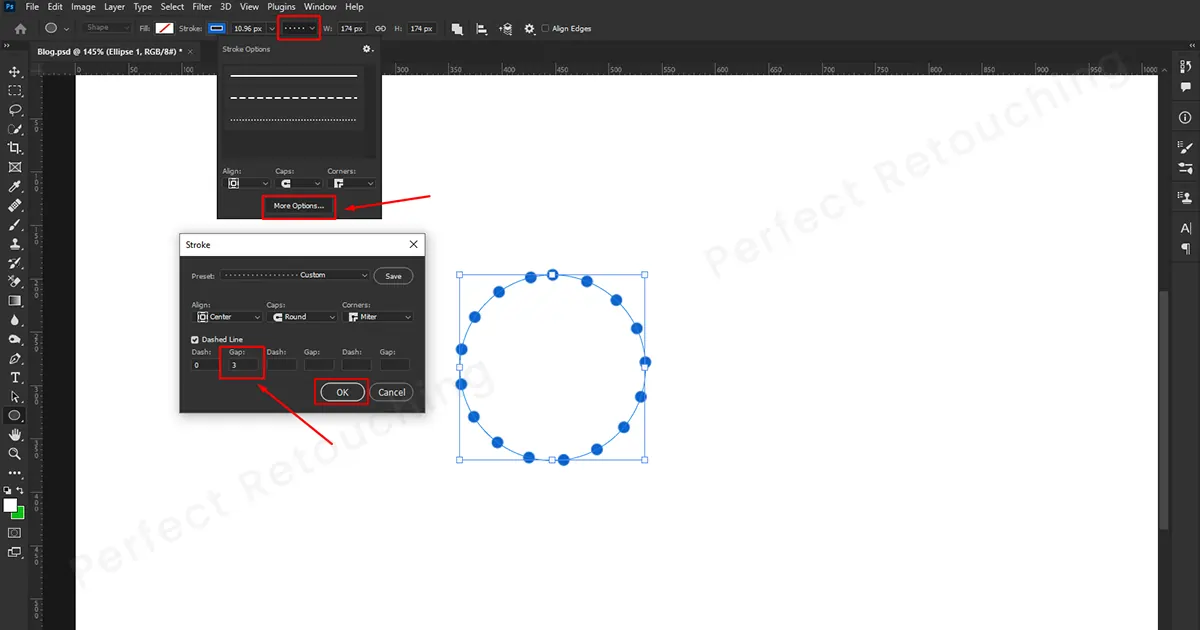The image size is (1200, 630).
Task: Open stroke options gear menu
Action: (367, 49)
